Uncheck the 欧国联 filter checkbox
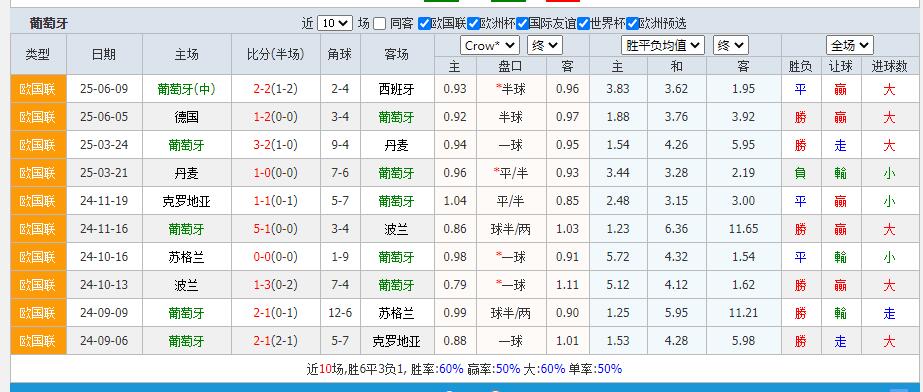The image size is (923, 392). point(424,24)
